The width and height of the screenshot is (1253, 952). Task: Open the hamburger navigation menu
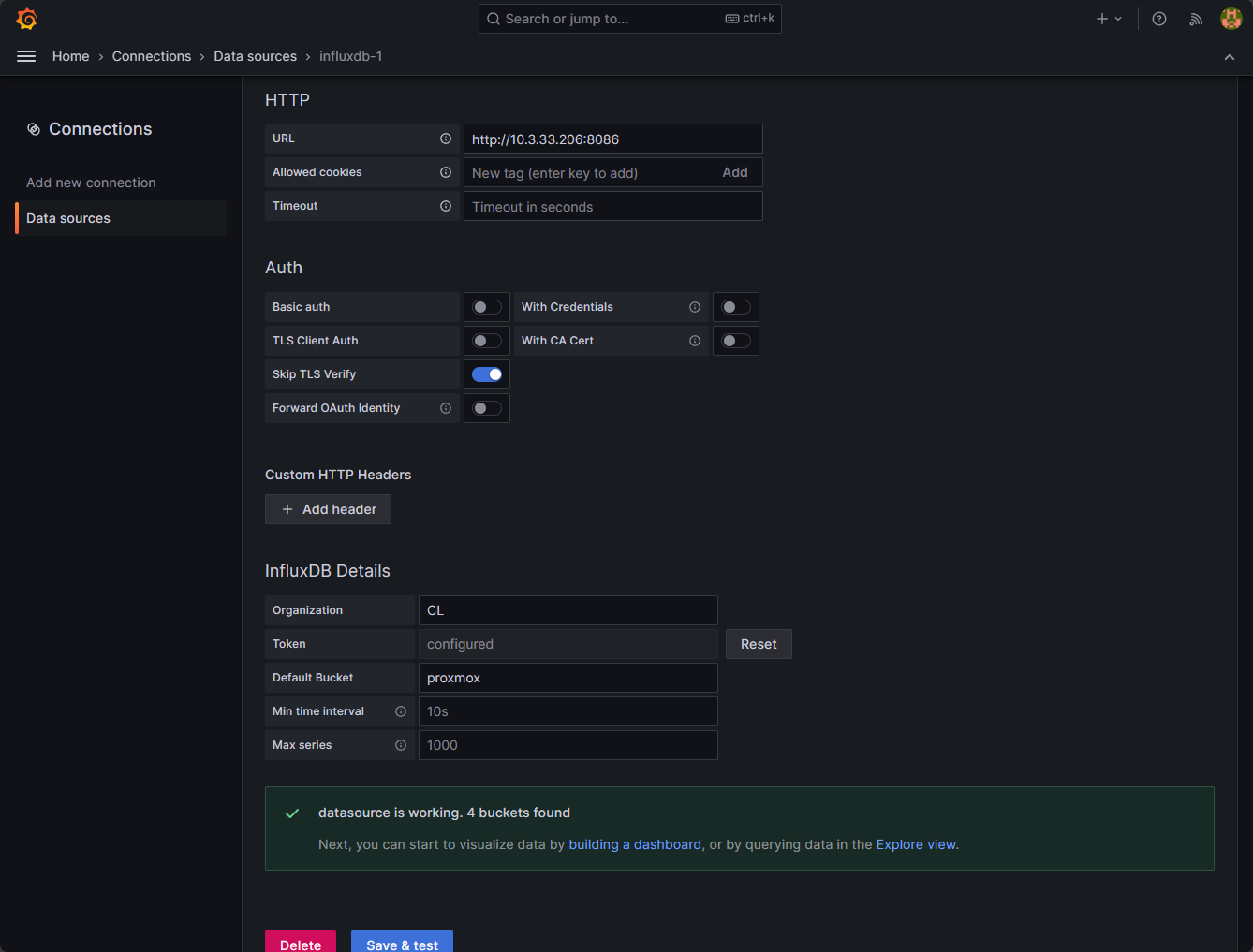click(x=26, y=56)
